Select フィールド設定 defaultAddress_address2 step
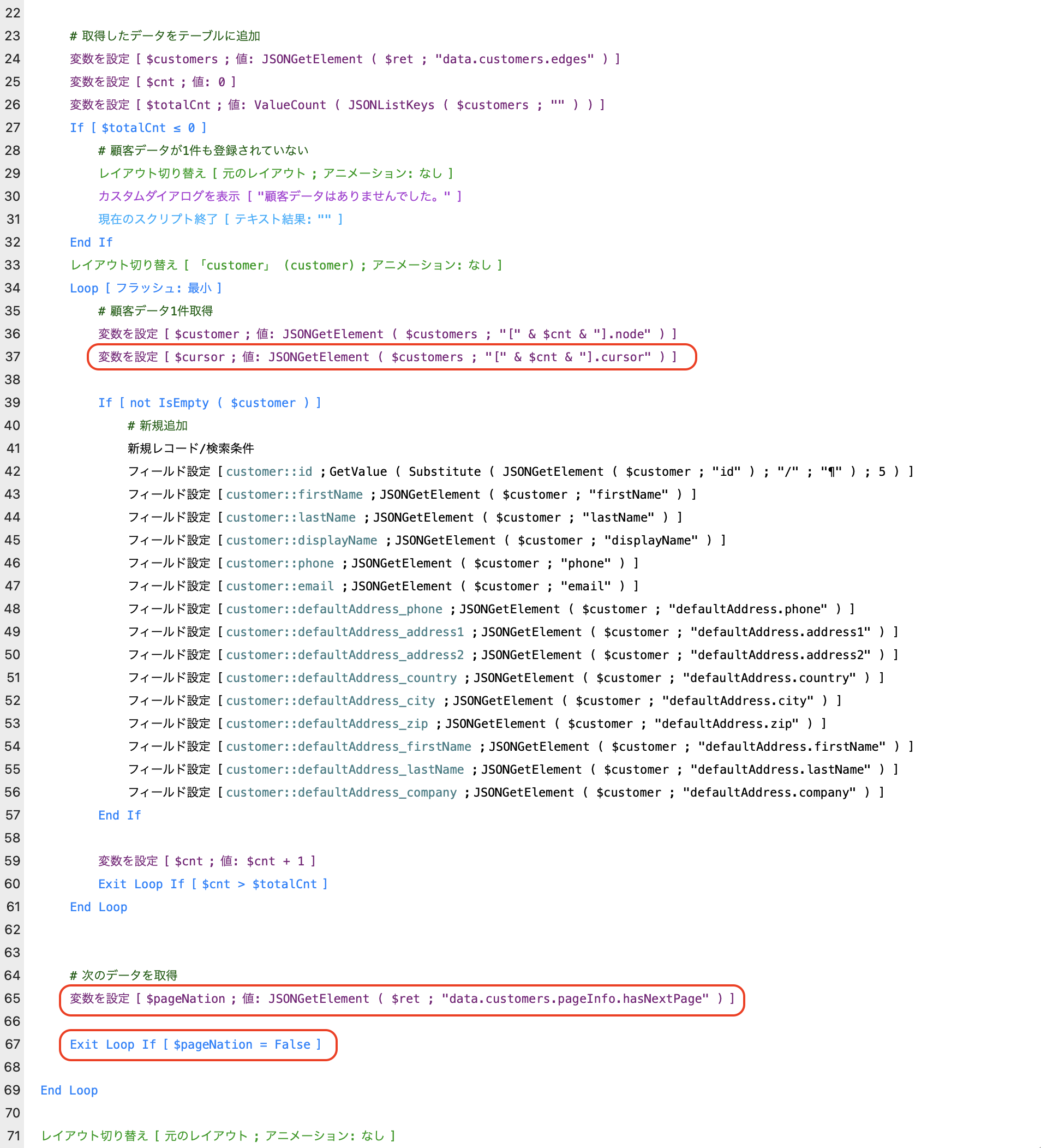The image size is (1041, 1148). (513, 655)
